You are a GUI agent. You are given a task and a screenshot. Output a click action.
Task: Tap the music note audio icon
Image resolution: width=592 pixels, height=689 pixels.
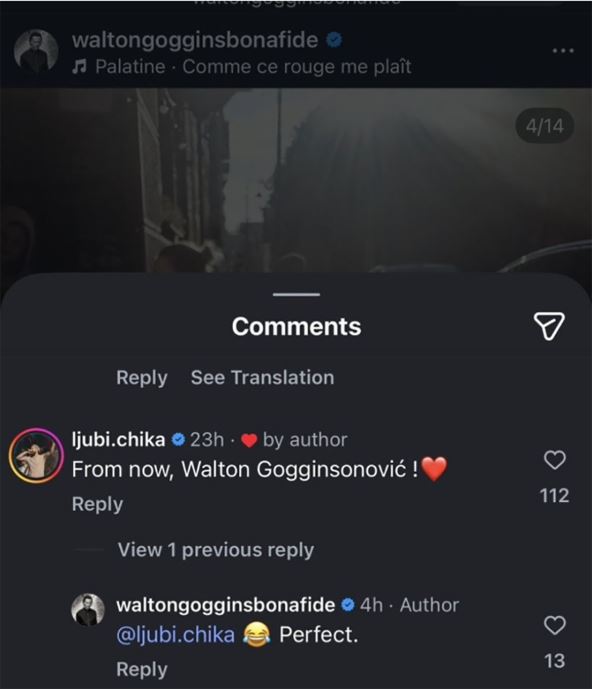point(79,67)
